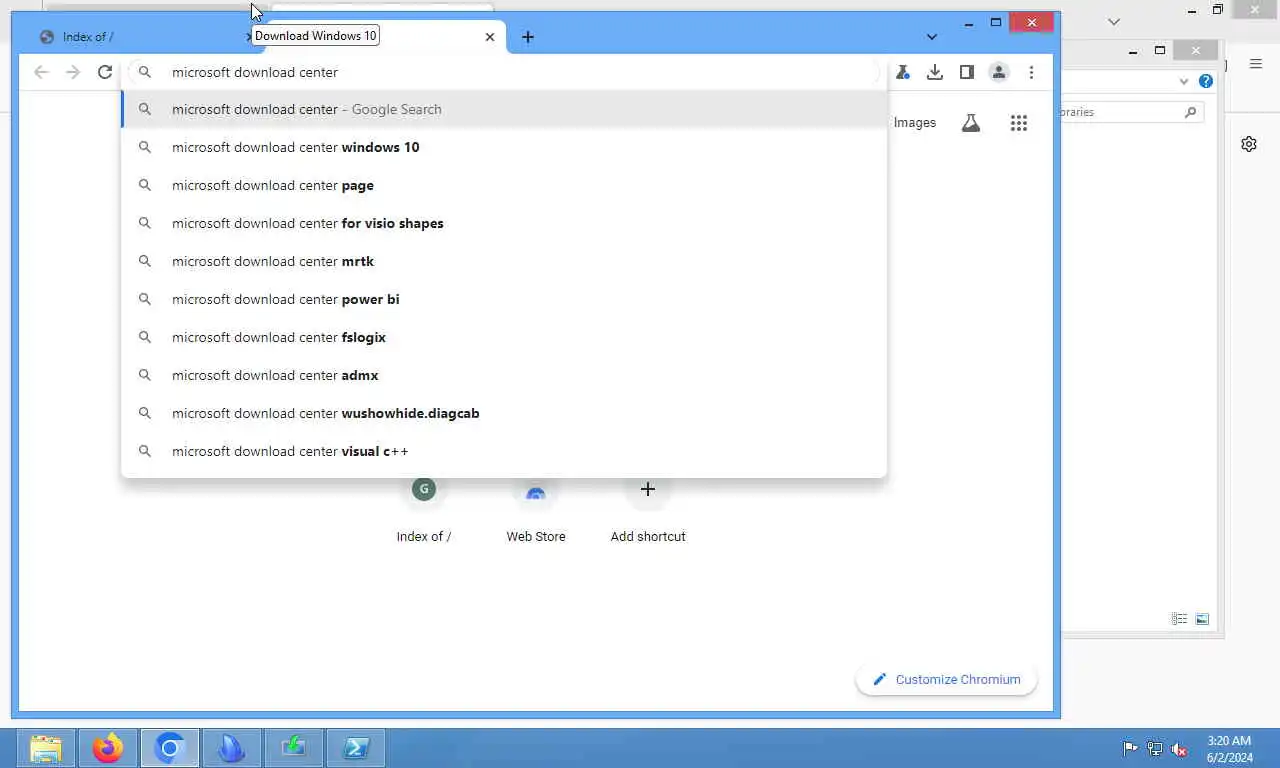Click the back navigation arrow
Image resolution: width=1280 pixels, height=768 pixels.
41,72
